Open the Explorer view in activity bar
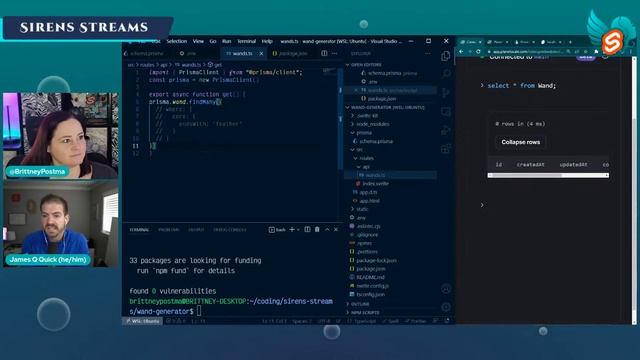The image size is (640, 360). (x=446, y=56)
